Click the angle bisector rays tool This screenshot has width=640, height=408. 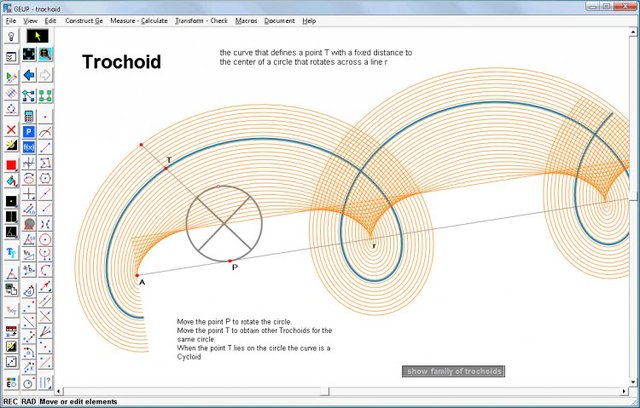[45, 331]
